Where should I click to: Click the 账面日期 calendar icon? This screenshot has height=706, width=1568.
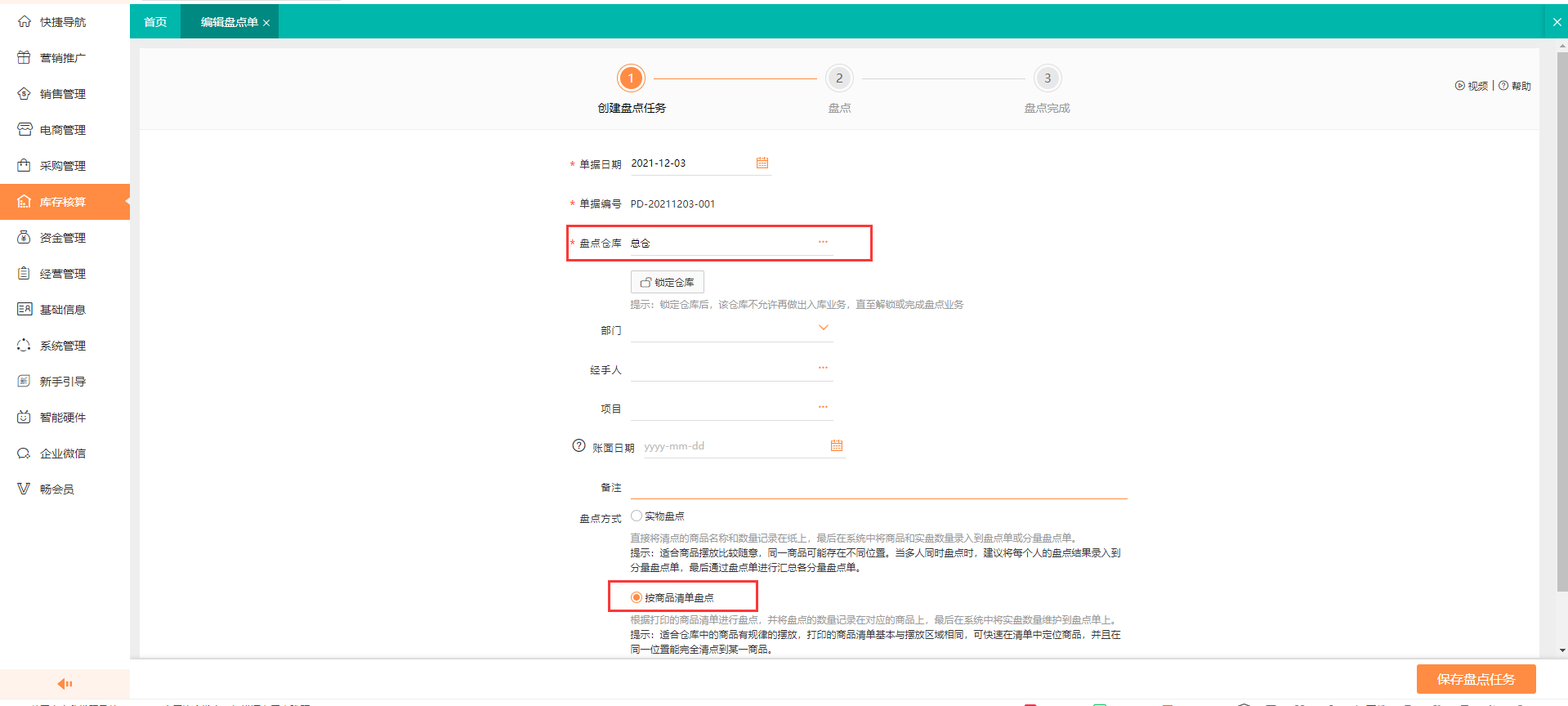836,445
